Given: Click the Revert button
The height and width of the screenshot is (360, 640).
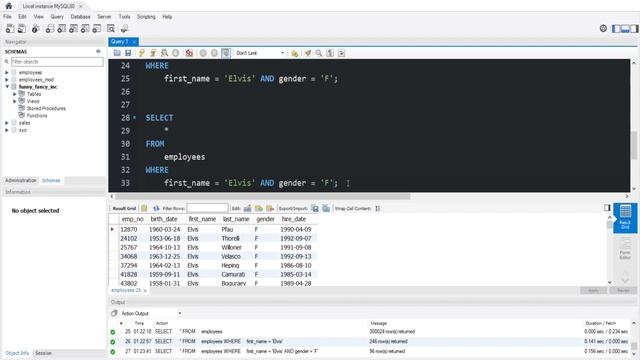Looking at the screenshot, I should coord(623,291).
